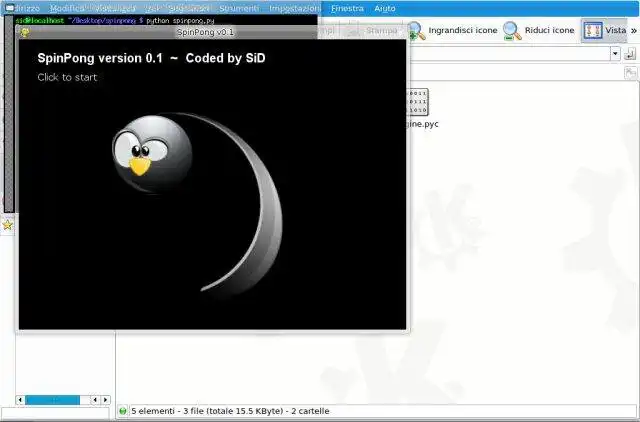The height and width of the screenshot is (422, 640).
Task: Click the sidebar scrollbar leftmost arrow
Action: pos(20,400)
